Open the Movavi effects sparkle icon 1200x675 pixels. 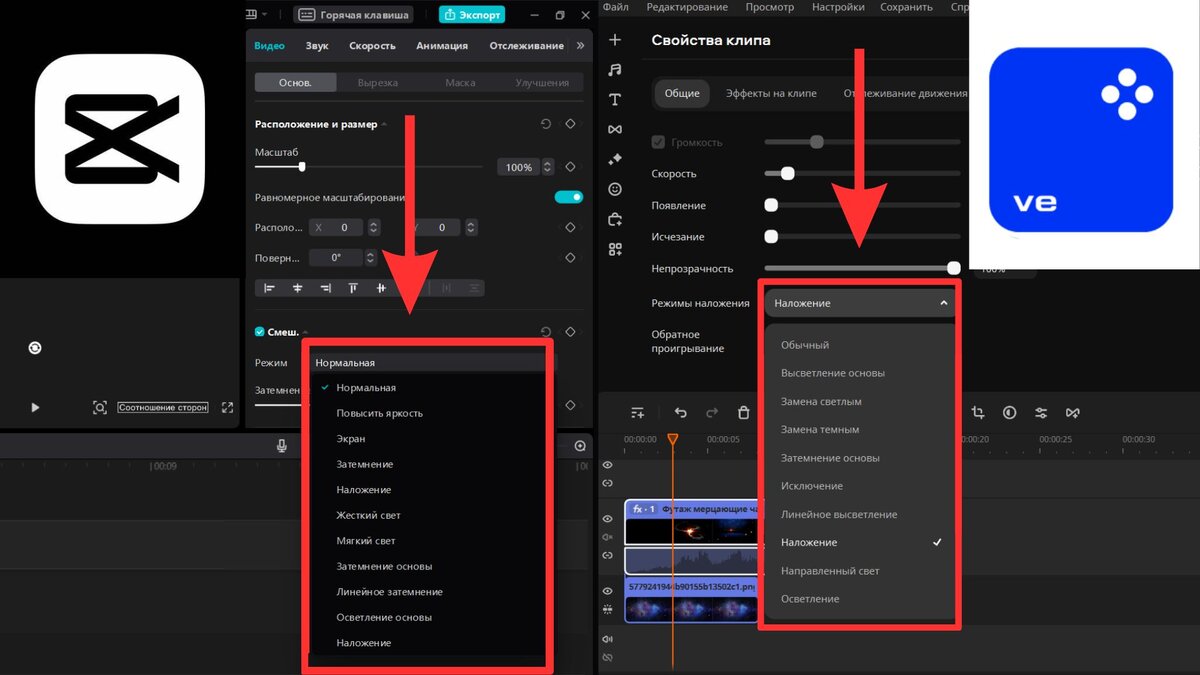pos(615,159)
